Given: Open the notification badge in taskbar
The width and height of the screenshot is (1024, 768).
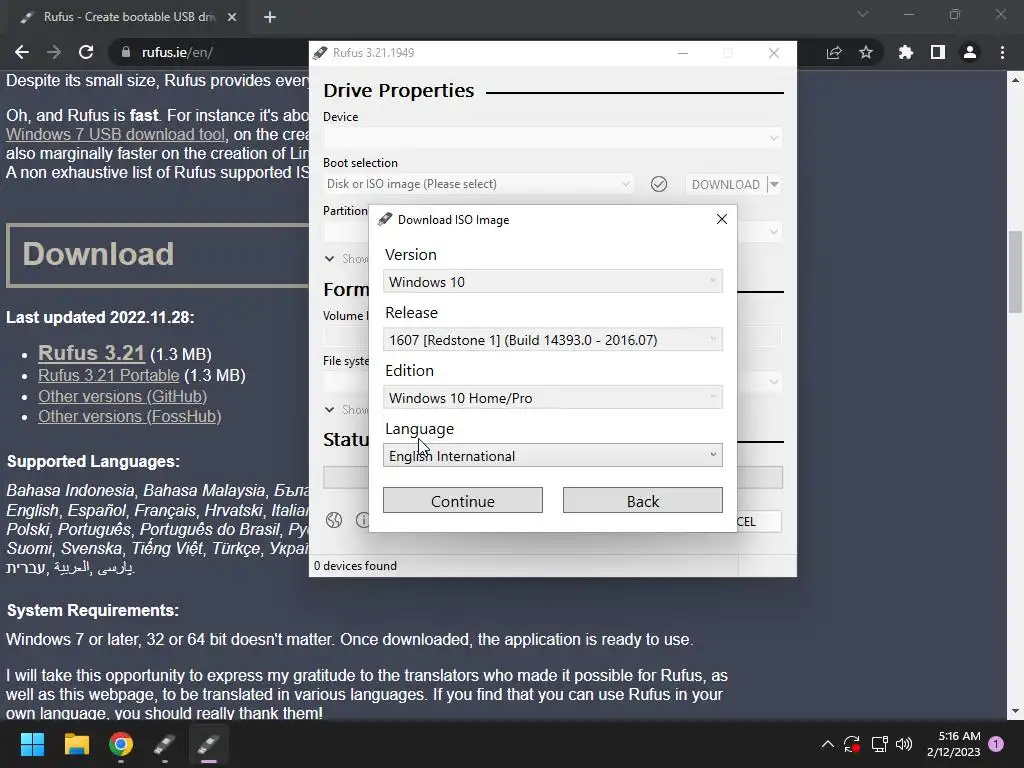Looking at the screenshot, I should (x=996, y=744).
